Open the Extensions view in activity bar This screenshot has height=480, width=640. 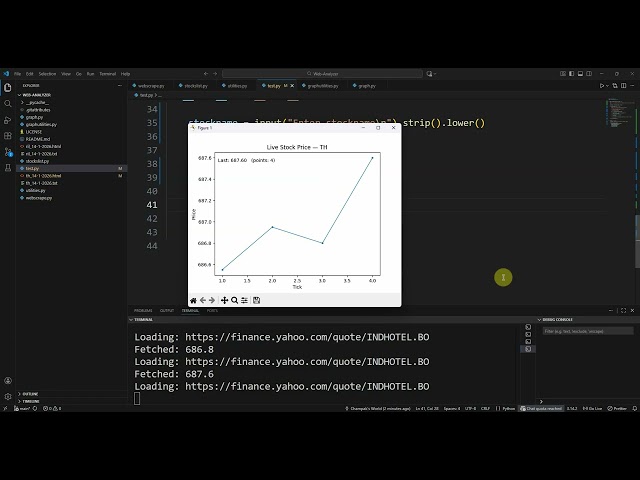point(7,136)
